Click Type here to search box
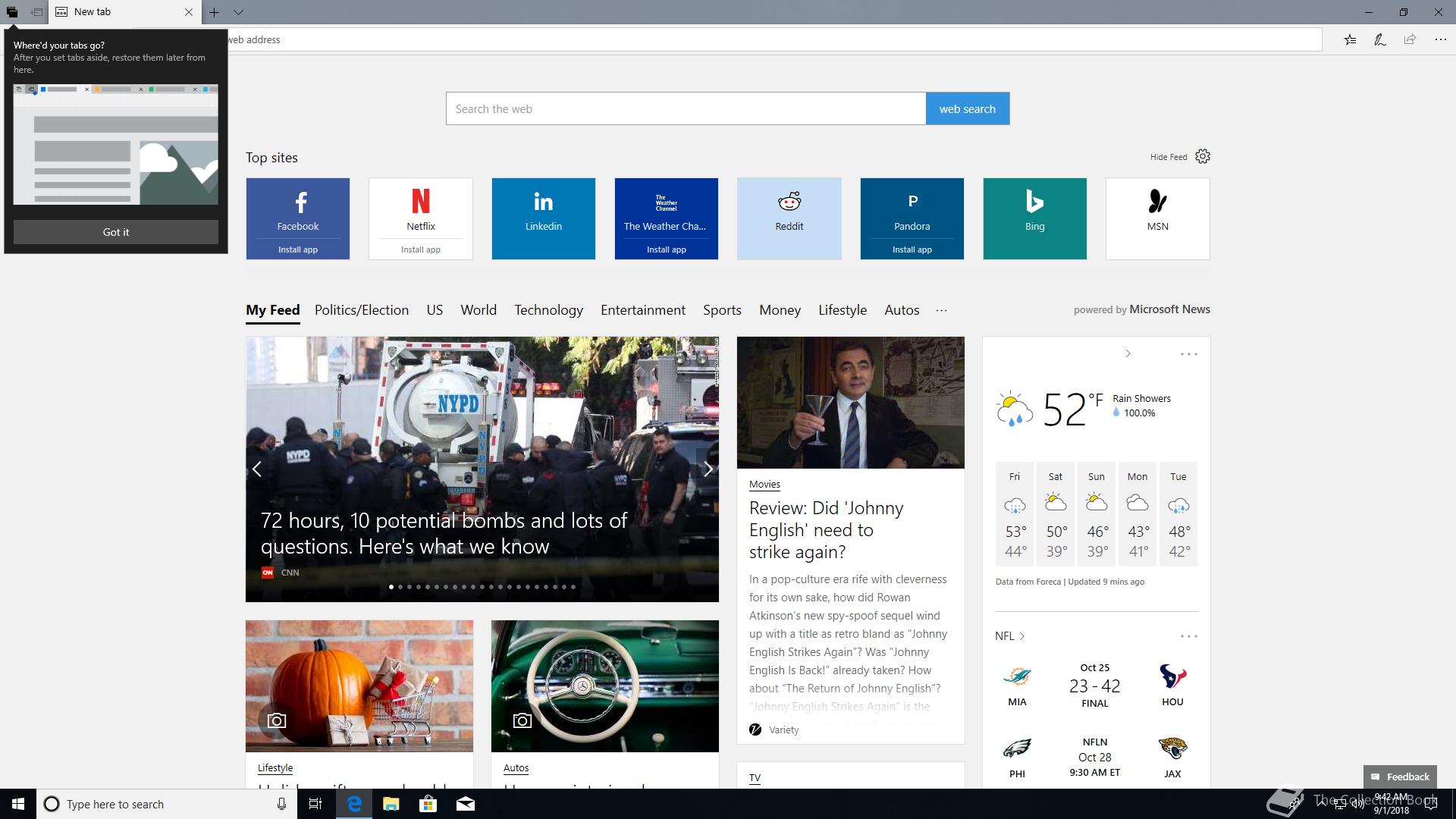 pyautogui.click(x=167, y=804)
